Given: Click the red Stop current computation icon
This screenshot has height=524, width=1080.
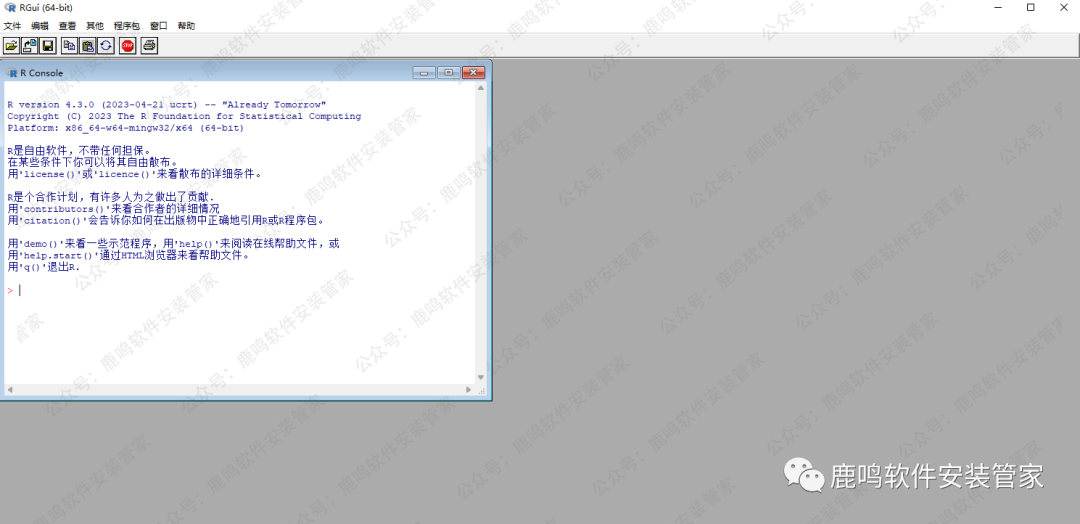Looking at the screenshot, I should click(128, 45).
